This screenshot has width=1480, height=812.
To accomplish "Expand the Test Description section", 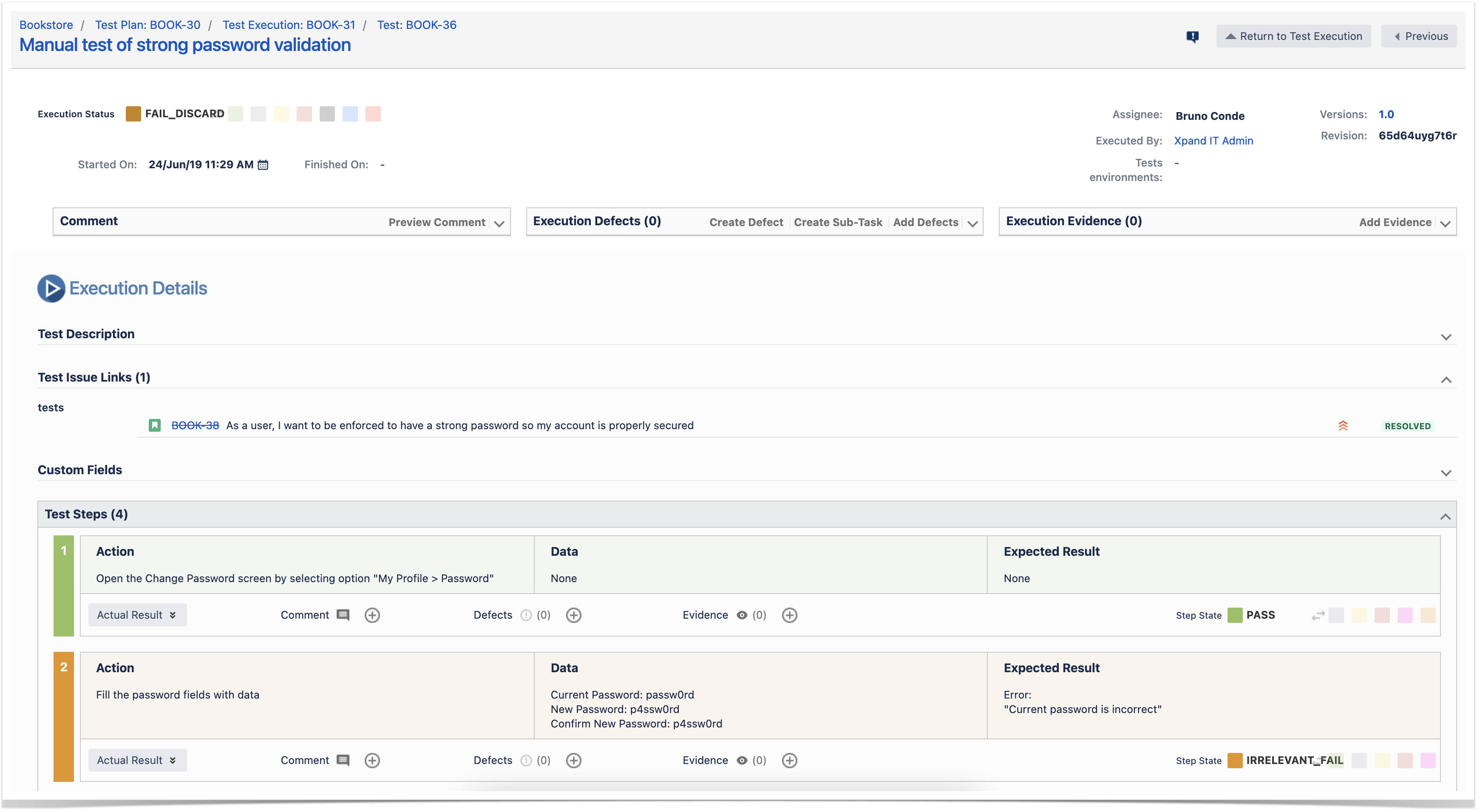I will coord(1446,337).
